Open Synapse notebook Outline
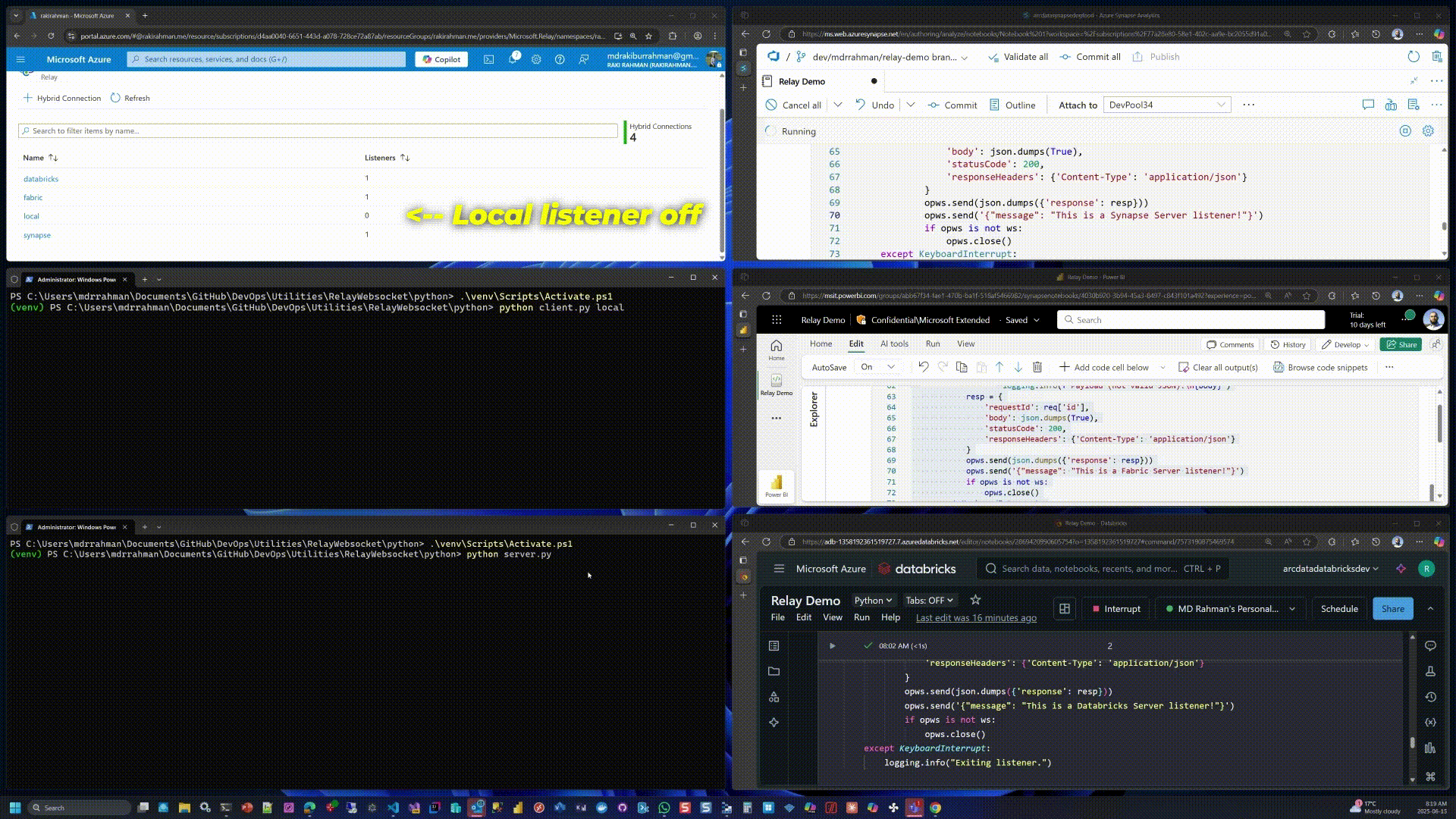 click(x=1012, y=105)
